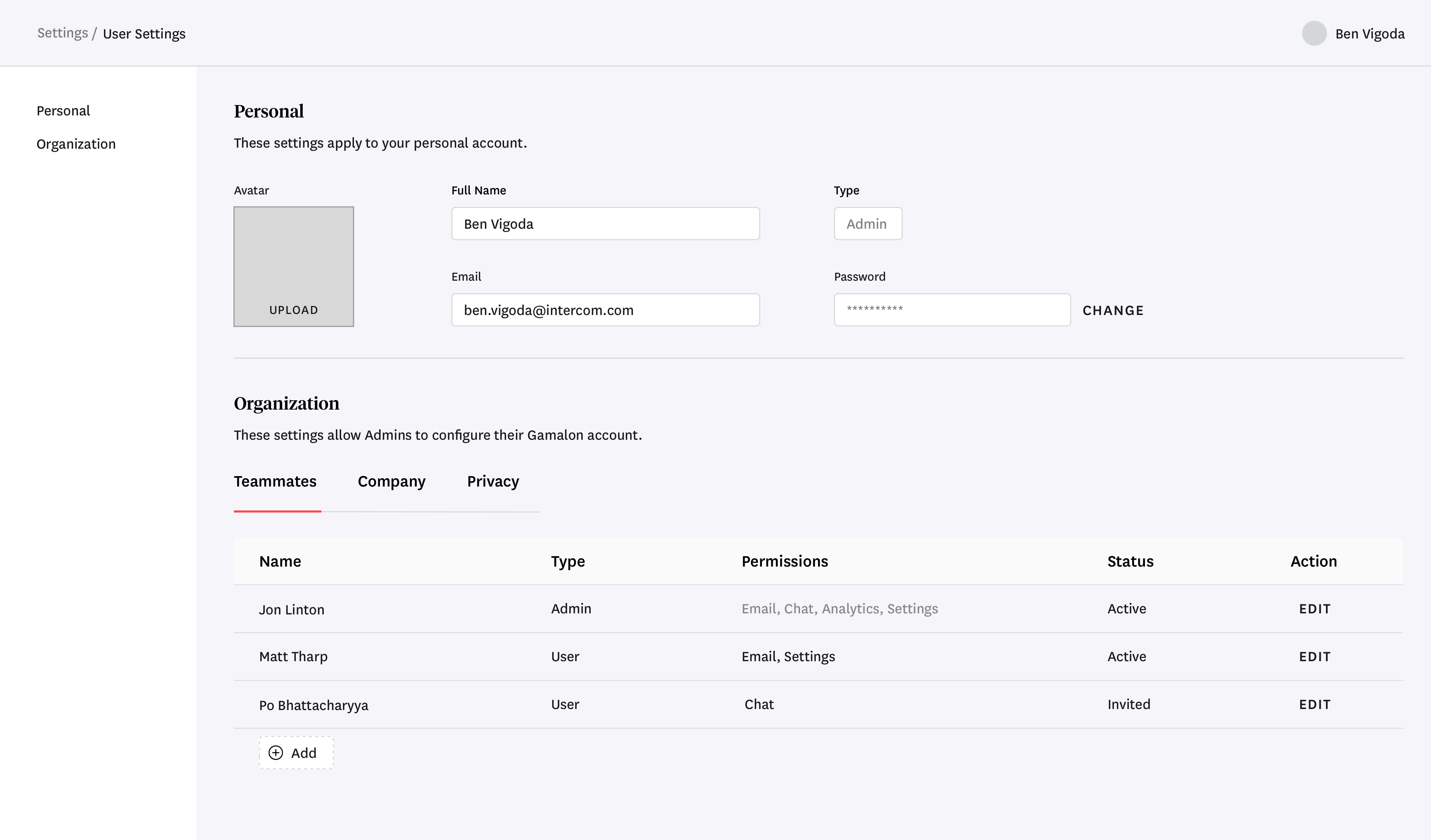Click the CHANGE password button
This screenshot has height=840, width=1431.
click(x=1113, y=310)
